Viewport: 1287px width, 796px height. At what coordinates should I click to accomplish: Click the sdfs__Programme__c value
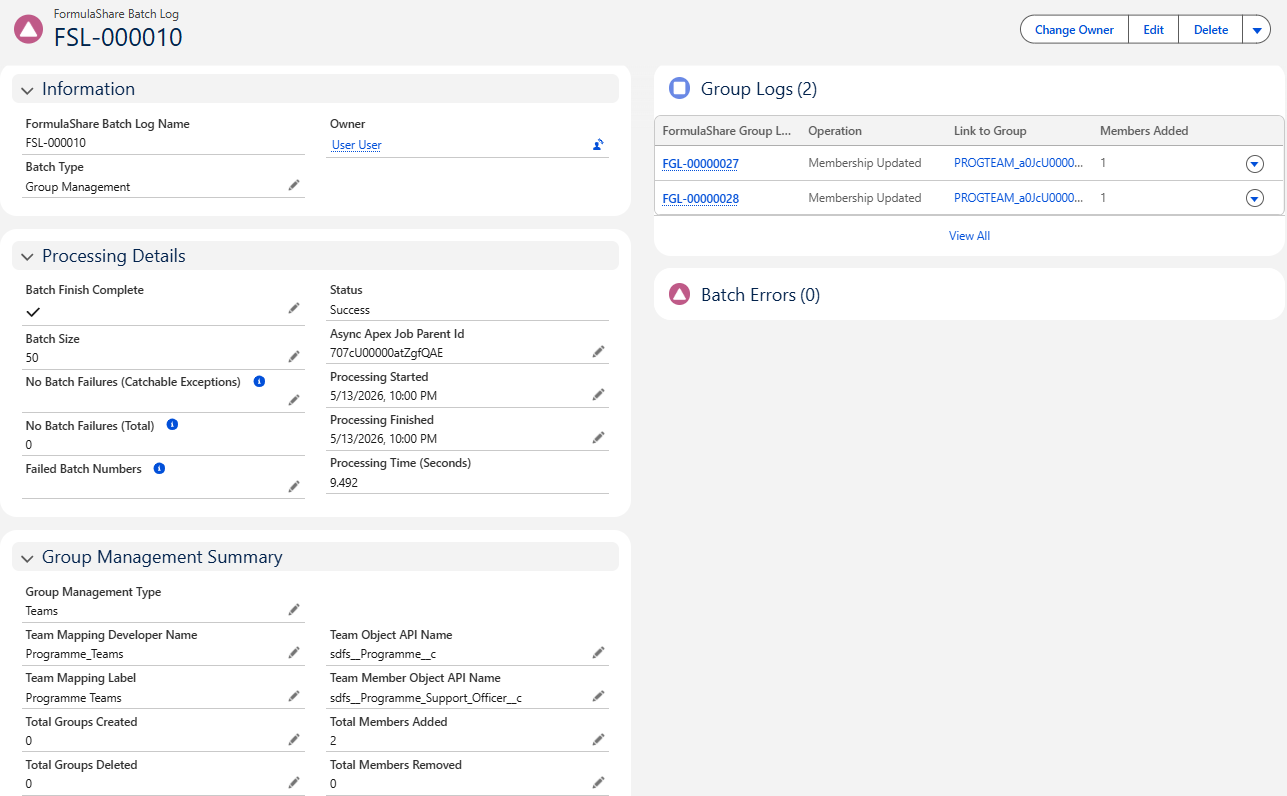pos(383,654)
